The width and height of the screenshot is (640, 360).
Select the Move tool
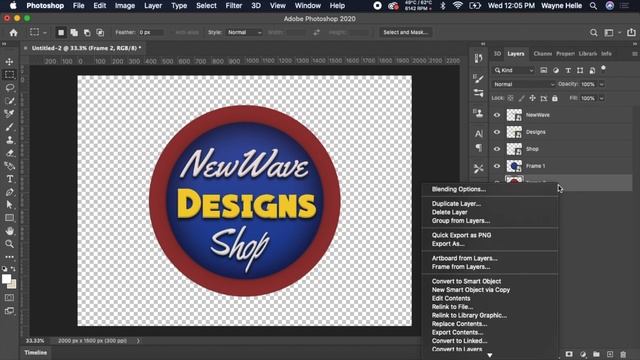coord(9,62)
